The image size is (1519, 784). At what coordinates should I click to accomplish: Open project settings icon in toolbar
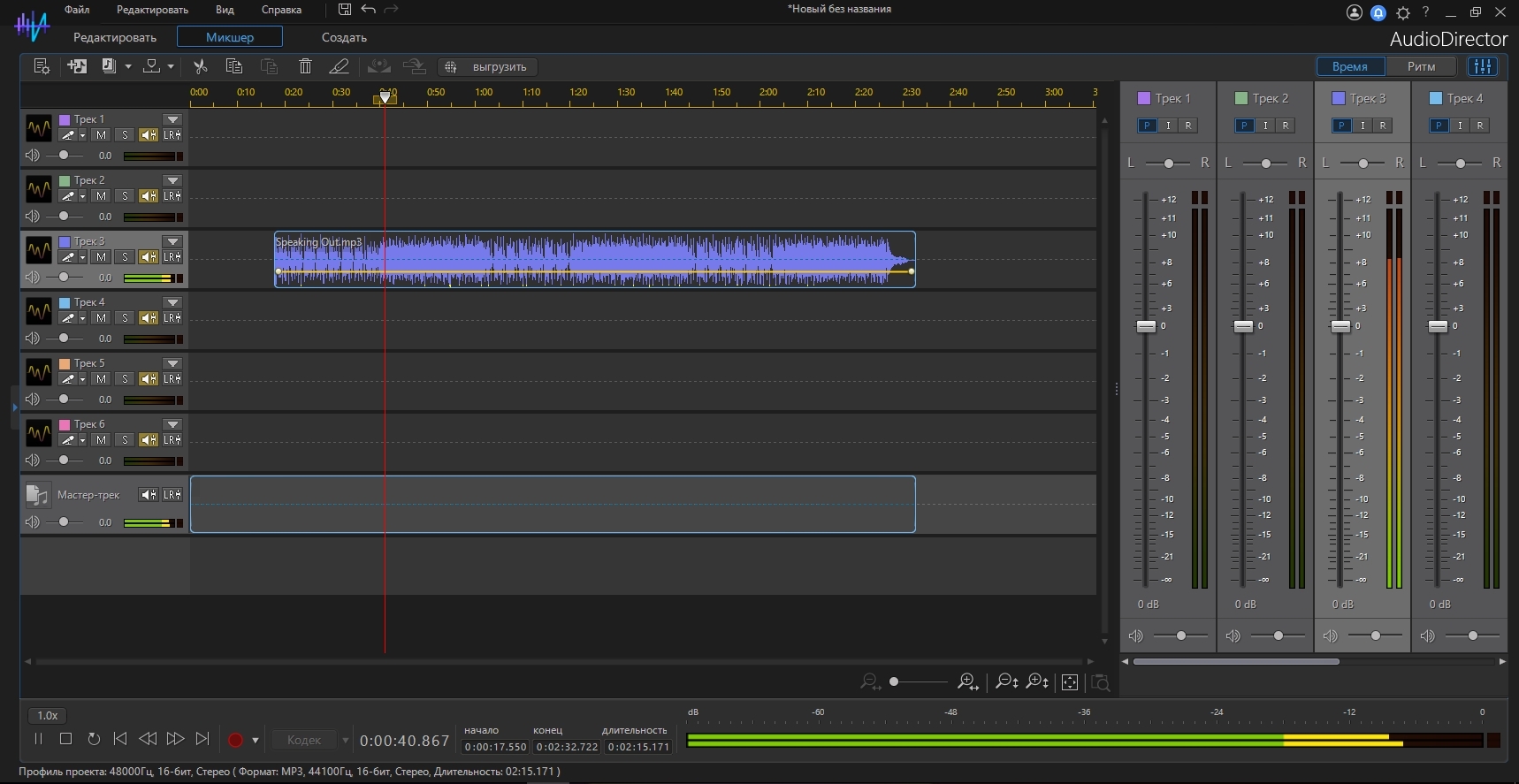point(42,66)
